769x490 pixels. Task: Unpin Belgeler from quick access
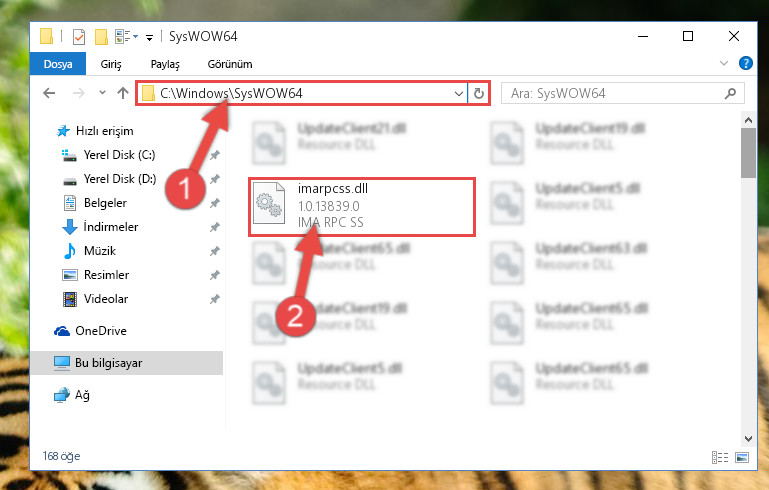214,203
